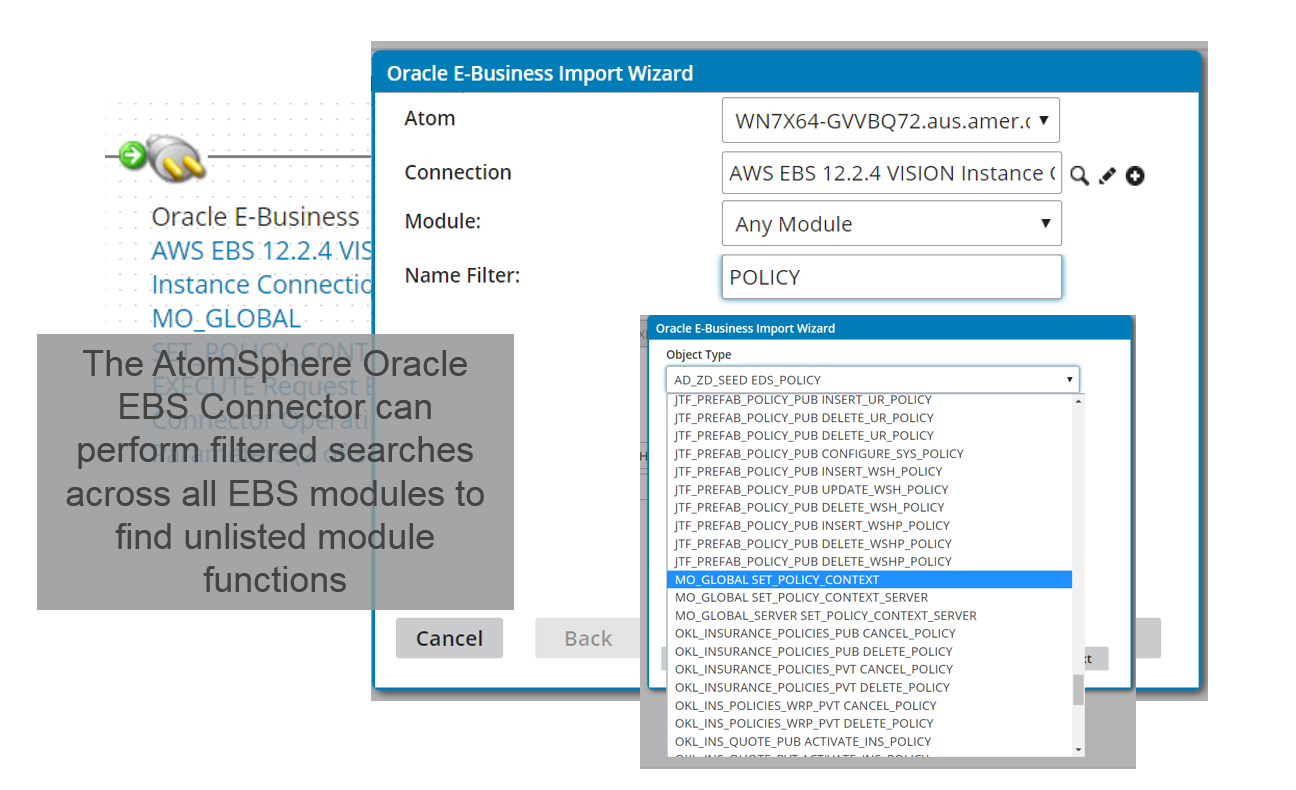Screen dimensions: 1296x790
Task: Choose JTF_PREFAB_POLICY_PUB DELETE_WSH_POLICY option
Action: [869, 508]
